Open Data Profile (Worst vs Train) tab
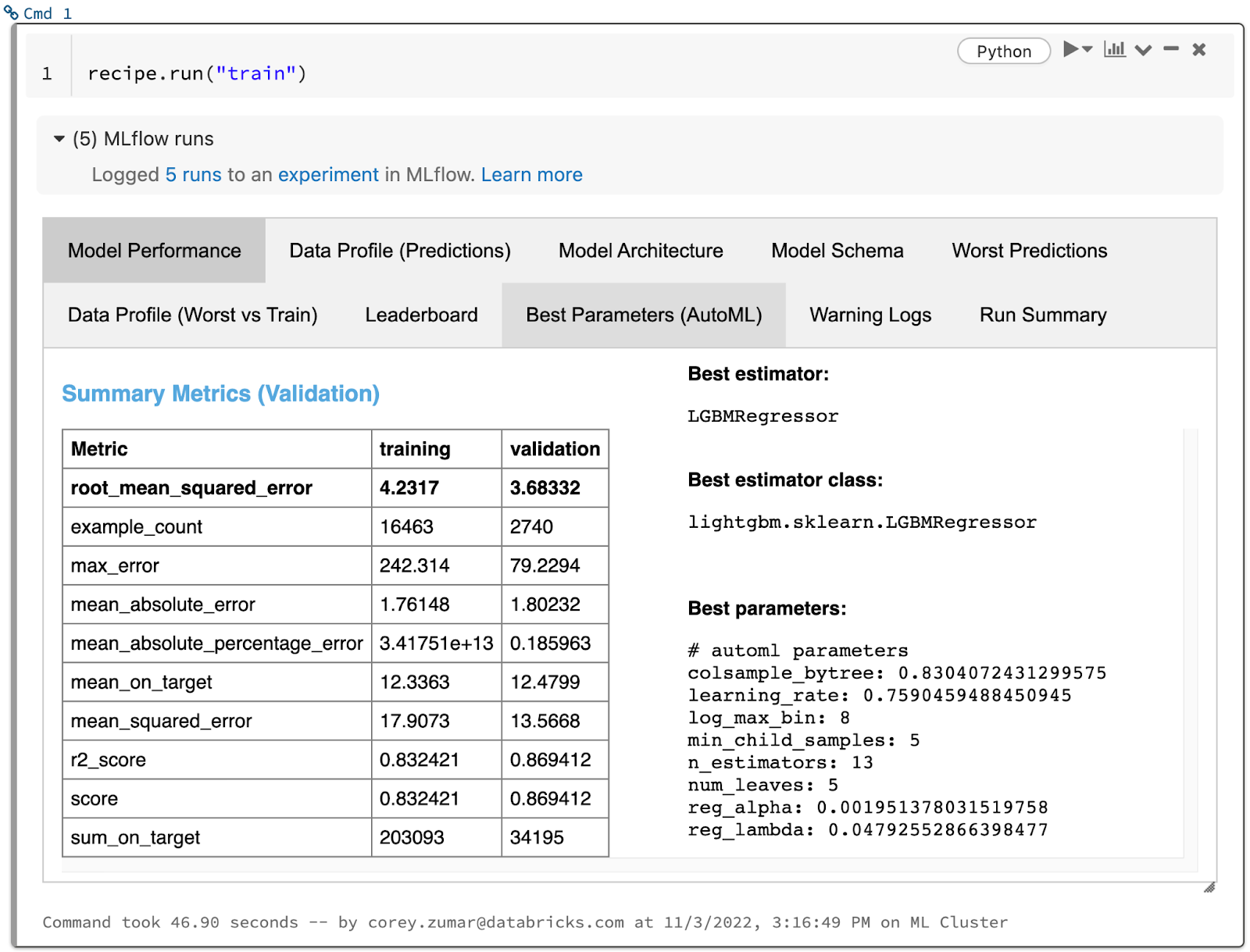1250x952 pixels. (193, 315)
